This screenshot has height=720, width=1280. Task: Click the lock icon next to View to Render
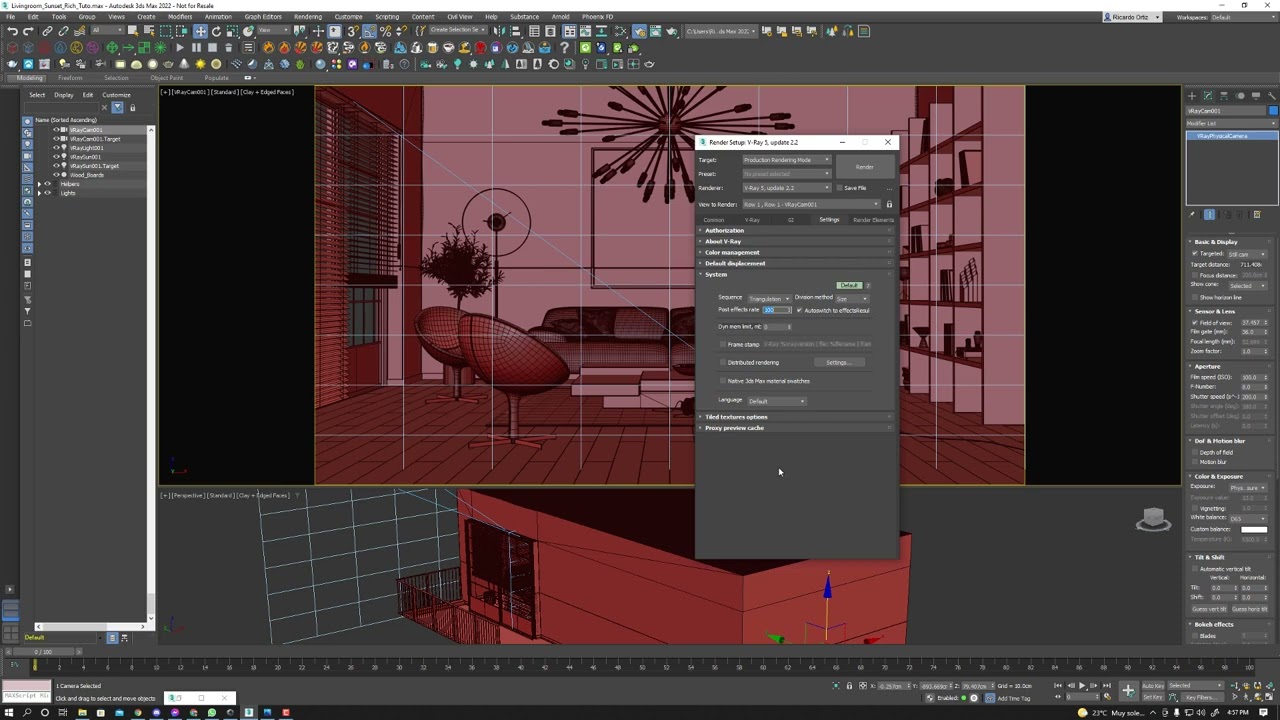(x=889, y=204)
